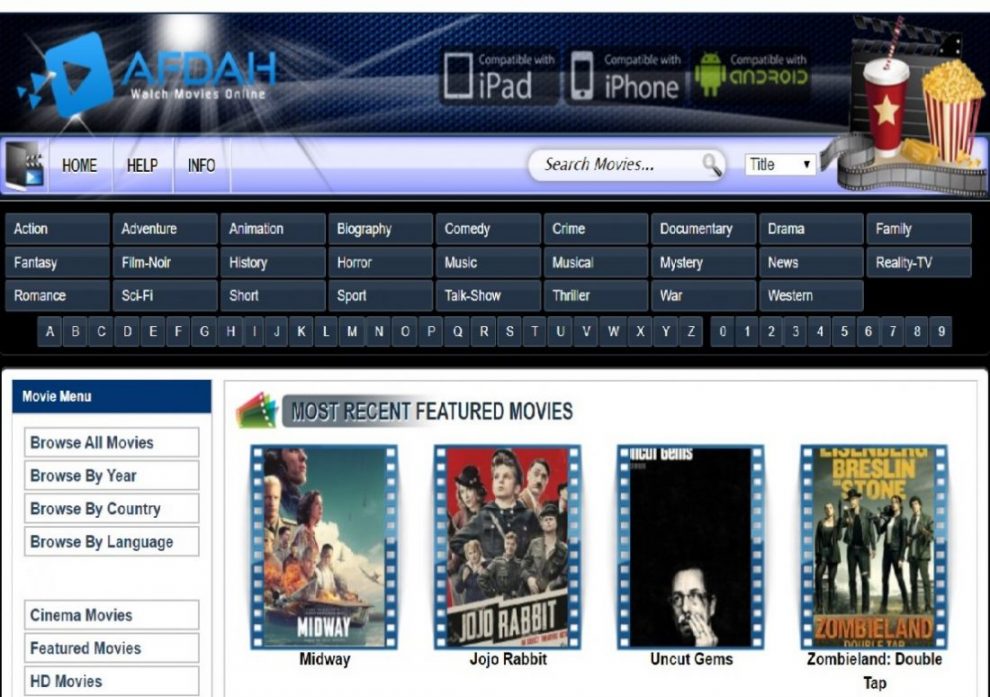Open Cinema Movies in Movie Menu
This screenshot has height=697, width=990.
click(x=112, y=615)
